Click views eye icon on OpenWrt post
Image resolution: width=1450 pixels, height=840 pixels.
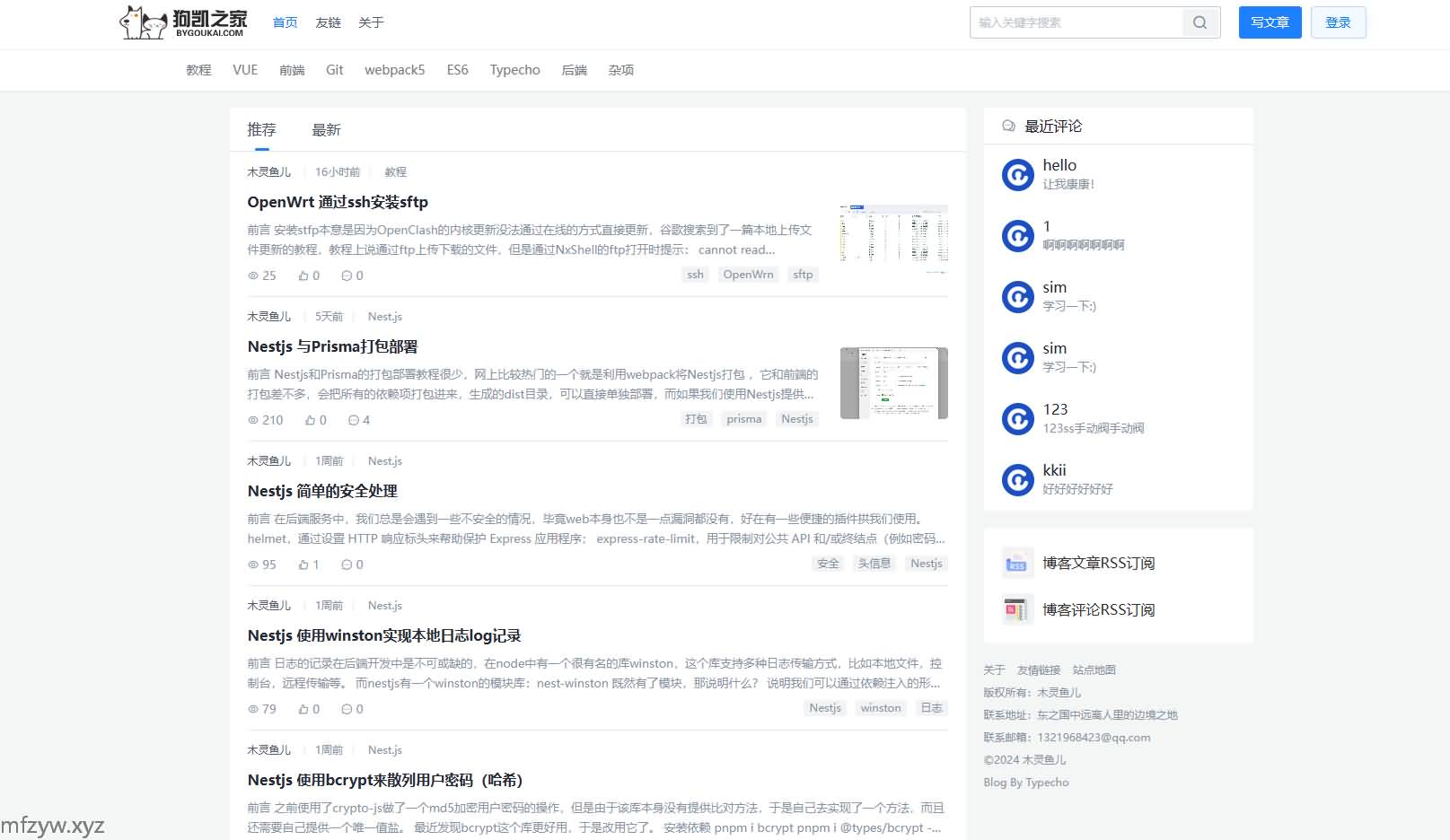point(253,276)
